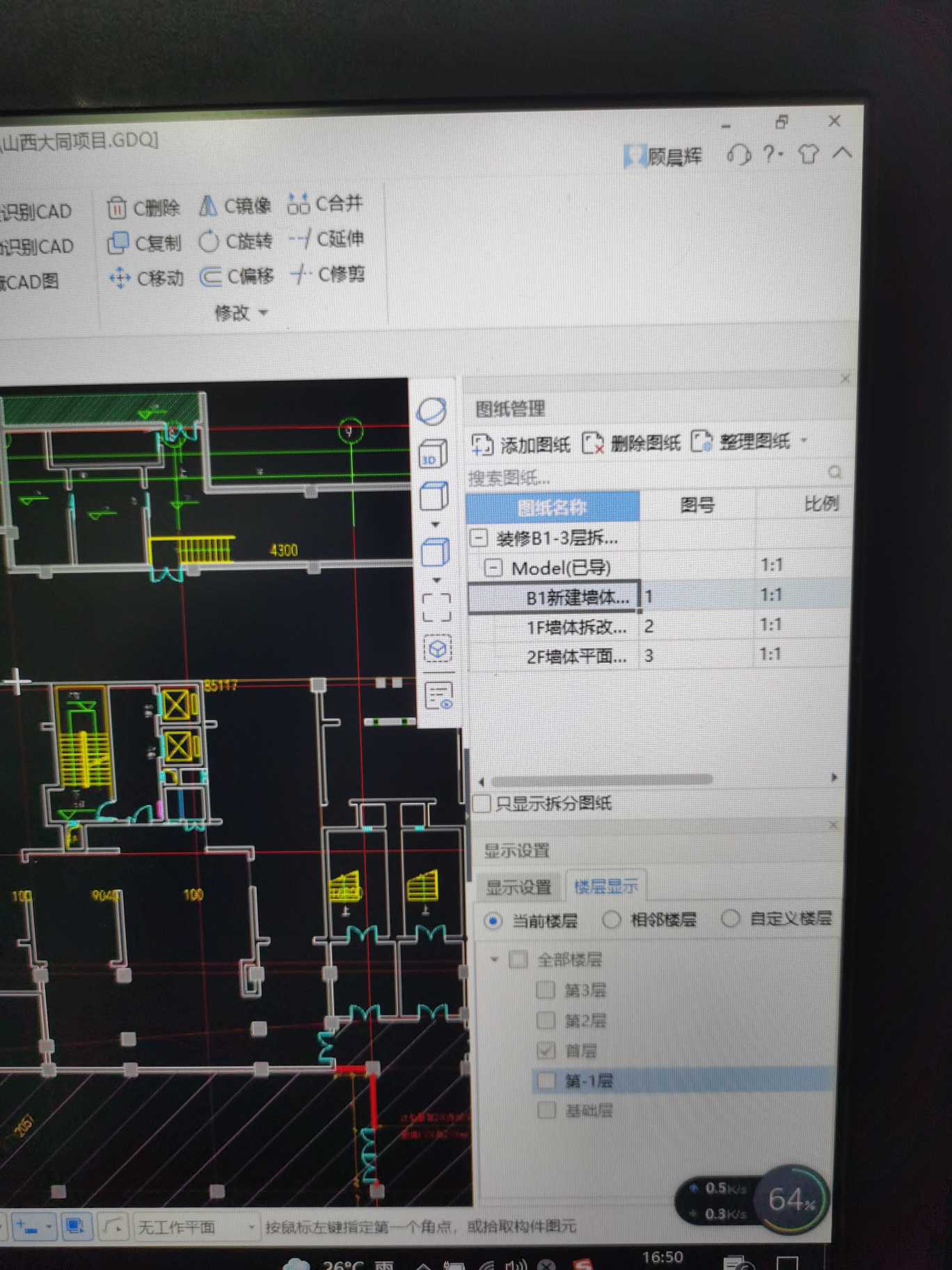The width and height of the screenshot is (952, 1270).
Task: Choose the C旋转 rotate tool
Action: tap(235, 241)
